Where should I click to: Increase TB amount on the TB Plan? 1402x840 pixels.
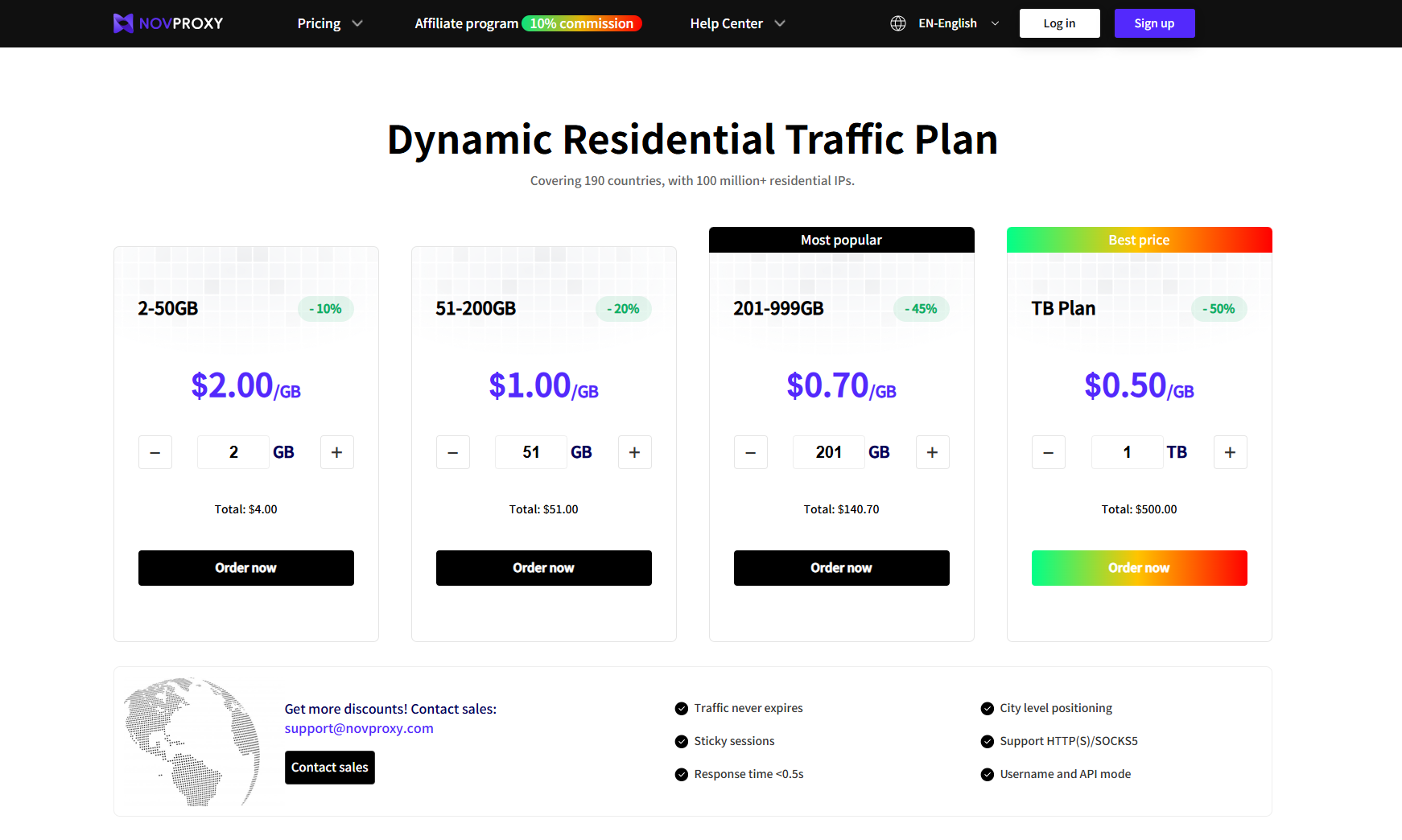[x=1230, y=452]
